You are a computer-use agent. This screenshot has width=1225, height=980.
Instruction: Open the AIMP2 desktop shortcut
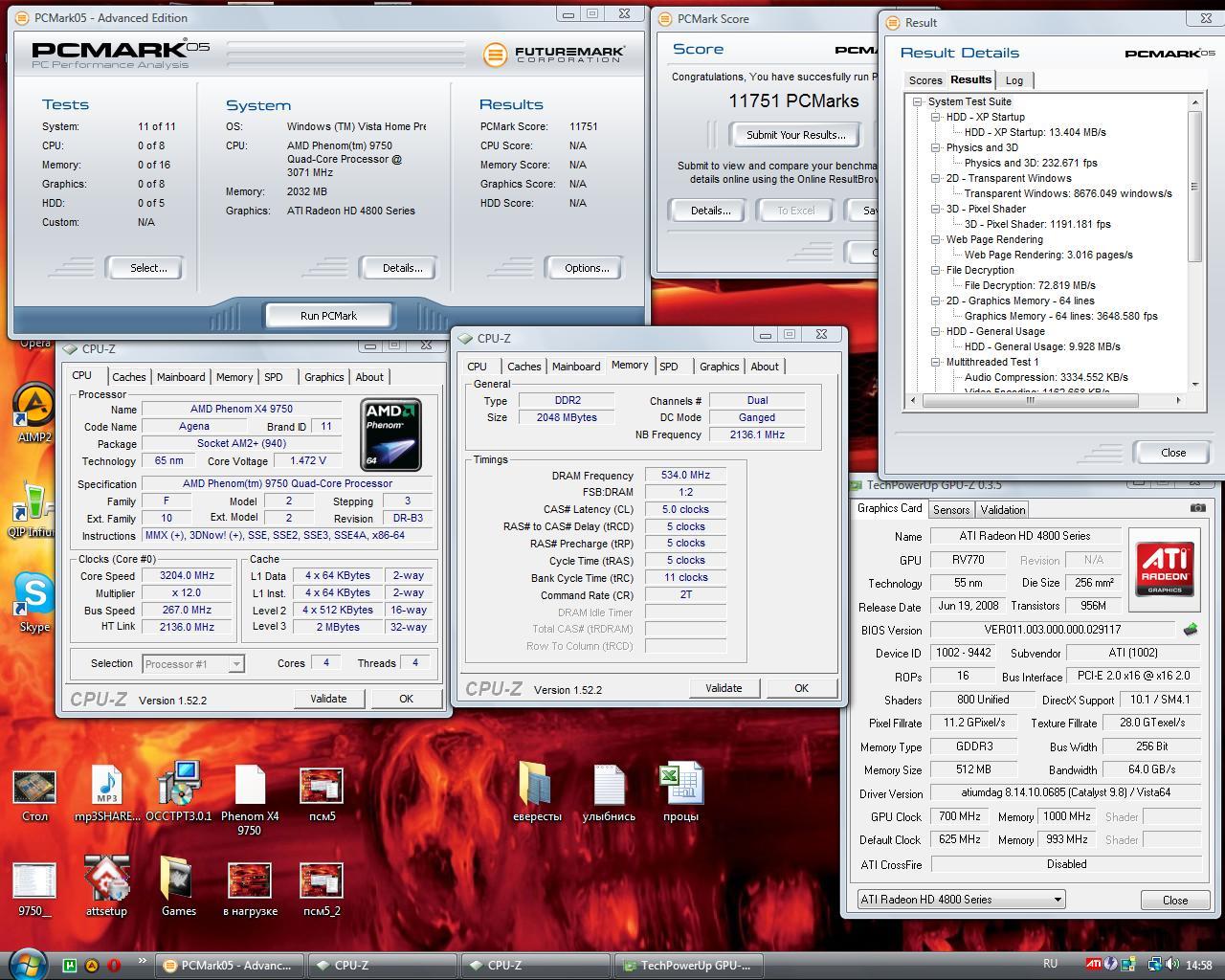click(x=33, y=414)
